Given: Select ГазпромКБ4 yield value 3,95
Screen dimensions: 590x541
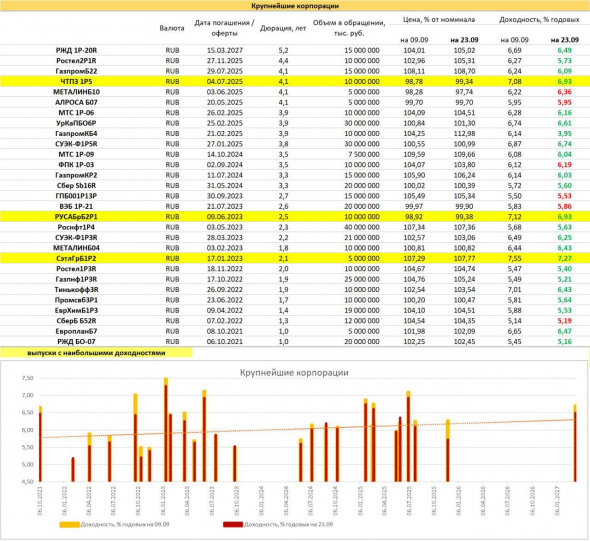Looking at the screenshot, I should click(x=565, y=134).
